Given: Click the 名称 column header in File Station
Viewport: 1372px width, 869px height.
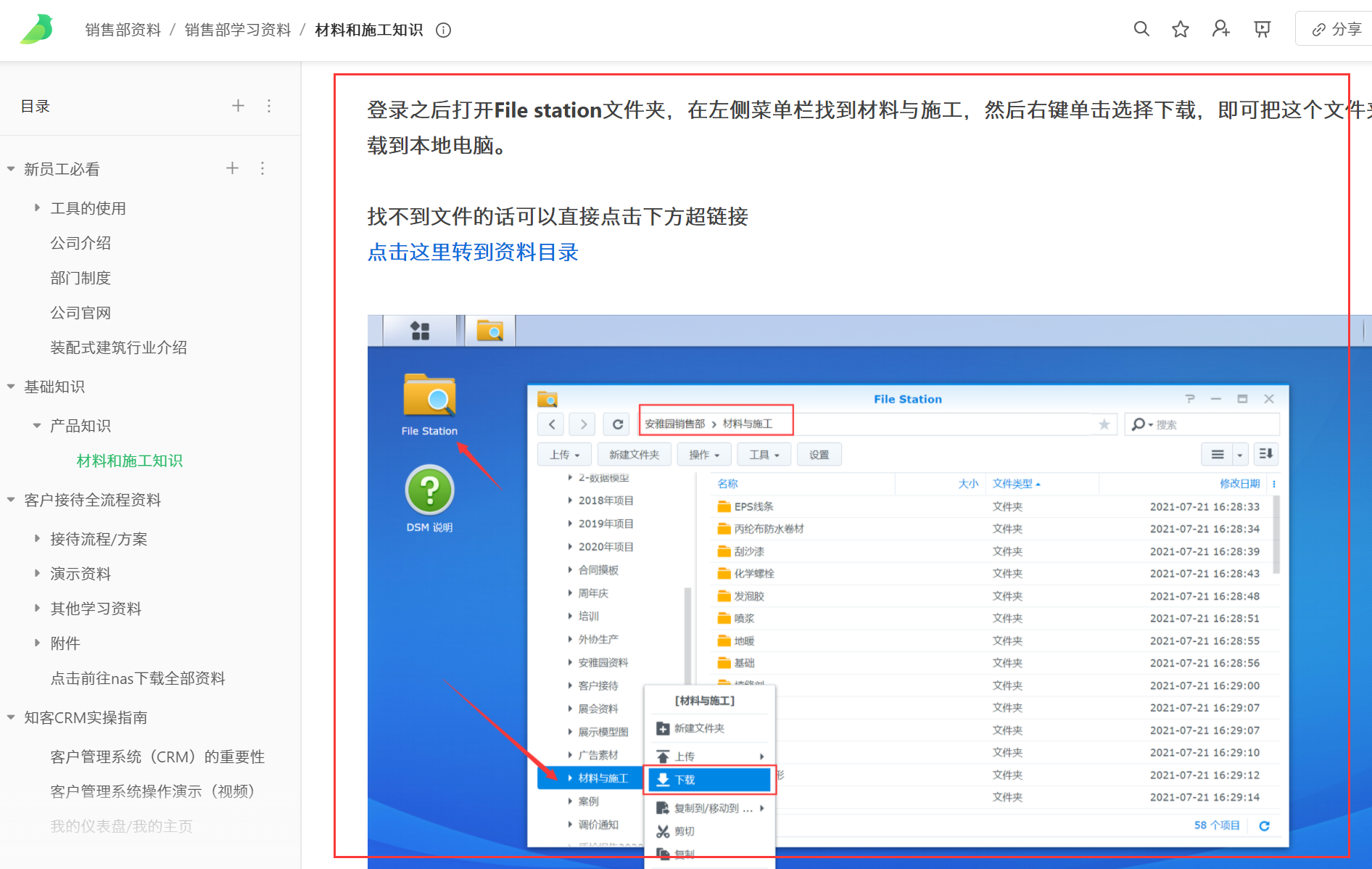Looking at the screenshot, I should tap(727, 484).
